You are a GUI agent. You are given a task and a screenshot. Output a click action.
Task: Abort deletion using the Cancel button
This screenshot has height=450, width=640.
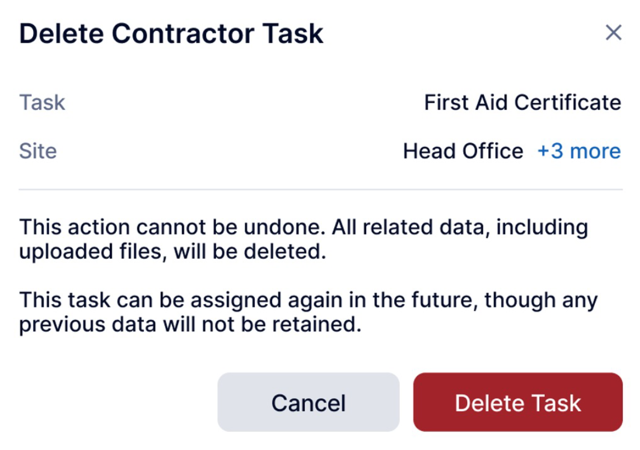tap(308, 402)
